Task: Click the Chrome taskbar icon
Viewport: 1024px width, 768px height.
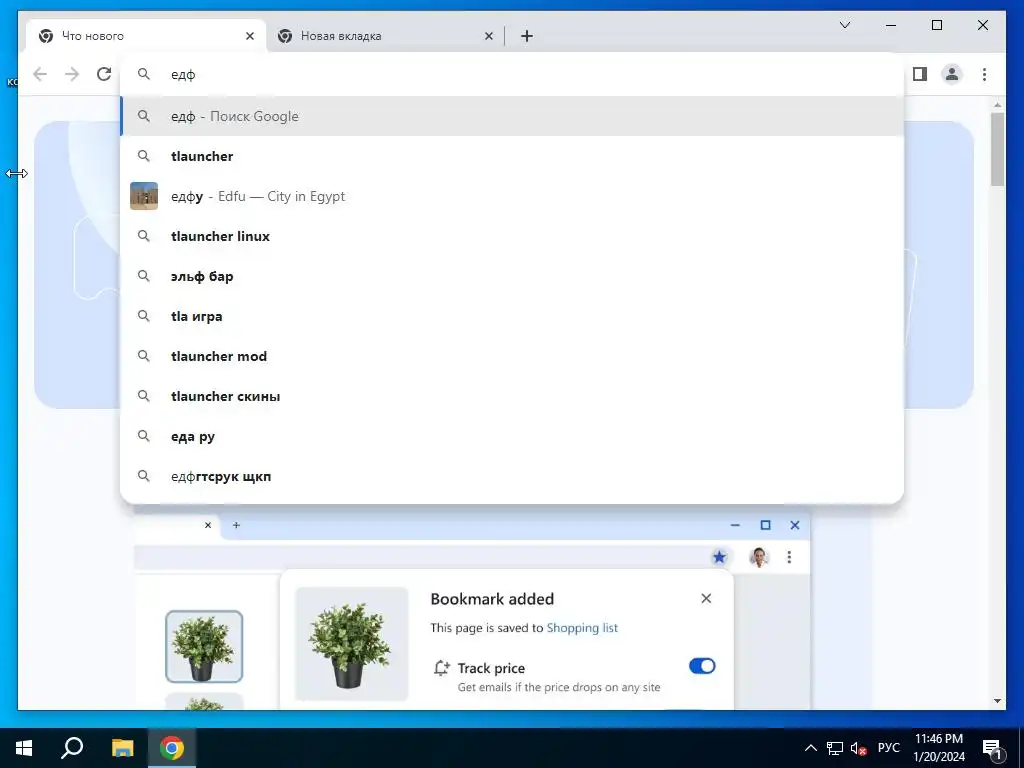Action: click(x=172, y=748)
